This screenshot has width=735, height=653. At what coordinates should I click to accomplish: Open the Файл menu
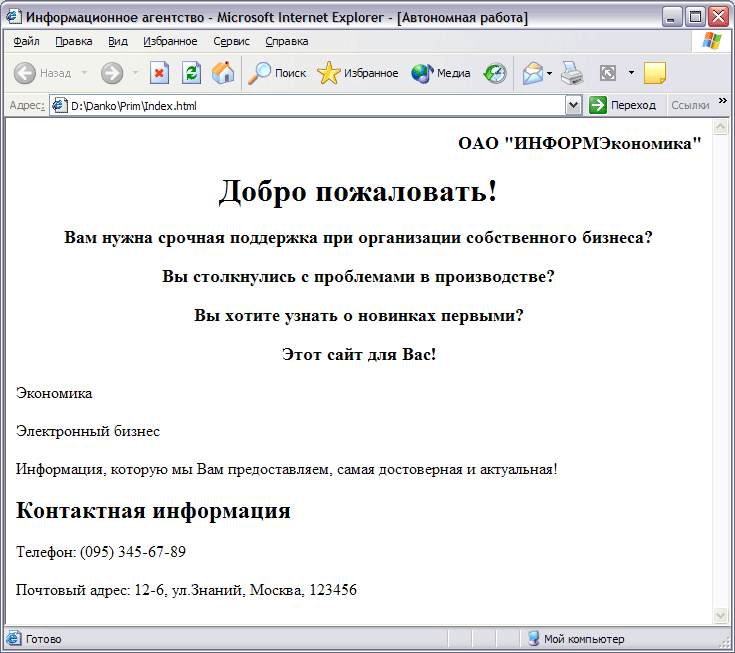click(27, 41)
